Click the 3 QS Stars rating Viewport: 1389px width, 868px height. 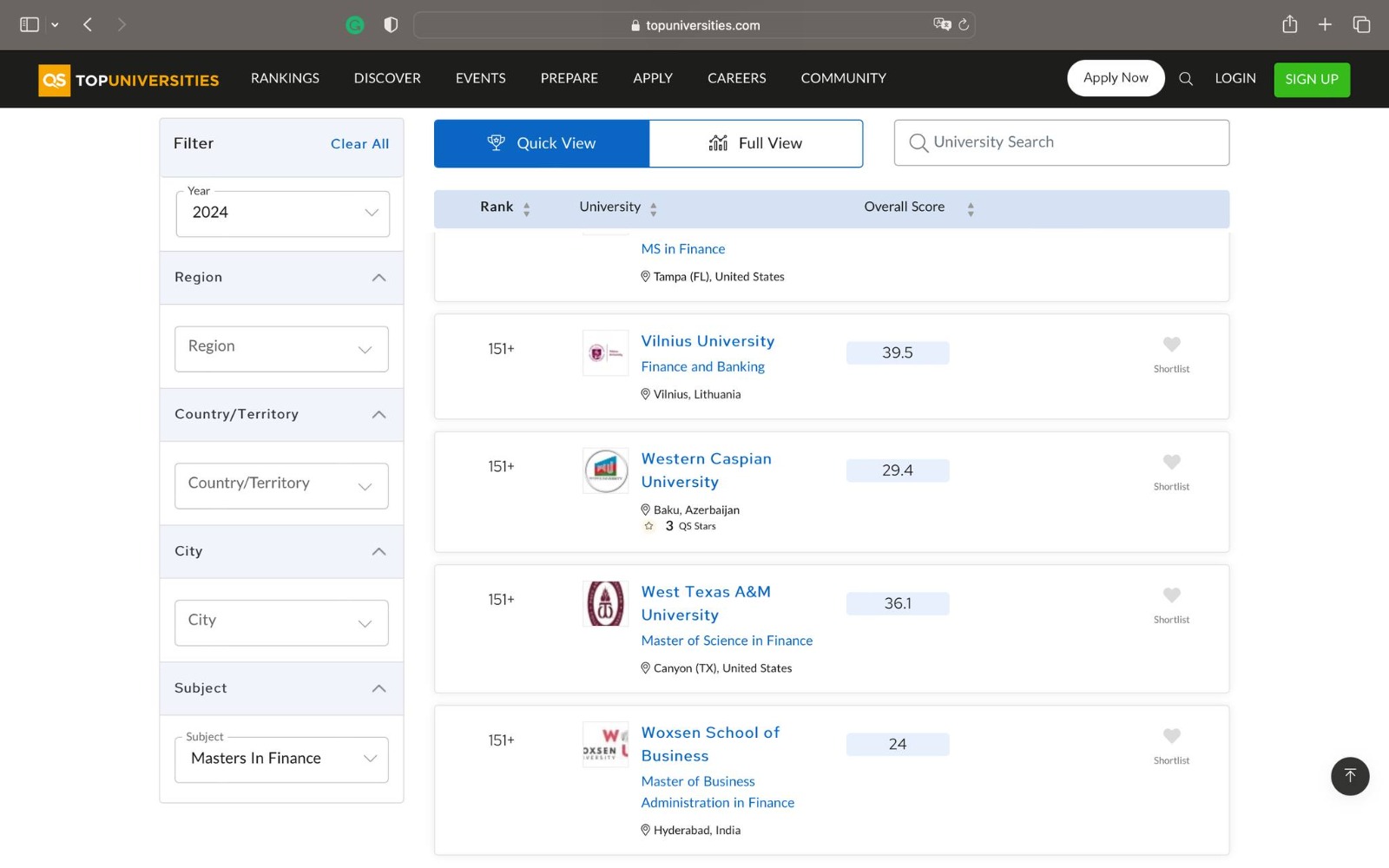[x=680, y=526]
